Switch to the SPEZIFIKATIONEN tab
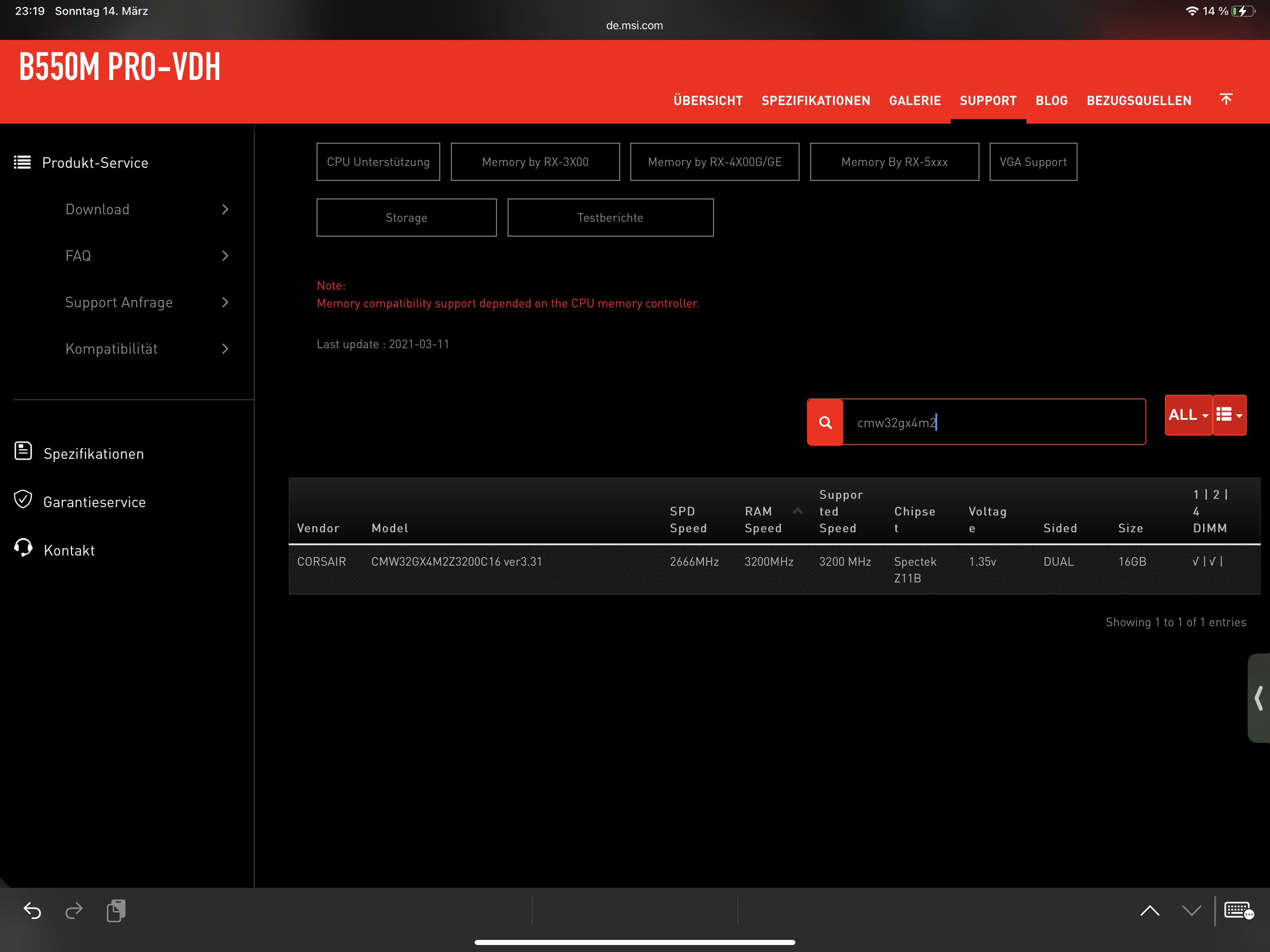 [815, 100]
